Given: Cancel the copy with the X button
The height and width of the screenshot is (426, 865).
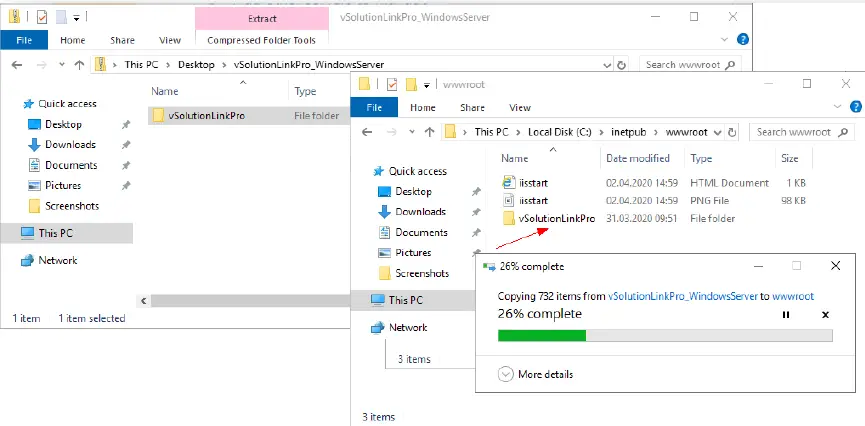Looking at the screenshot, I should click(x=824, y=314).
